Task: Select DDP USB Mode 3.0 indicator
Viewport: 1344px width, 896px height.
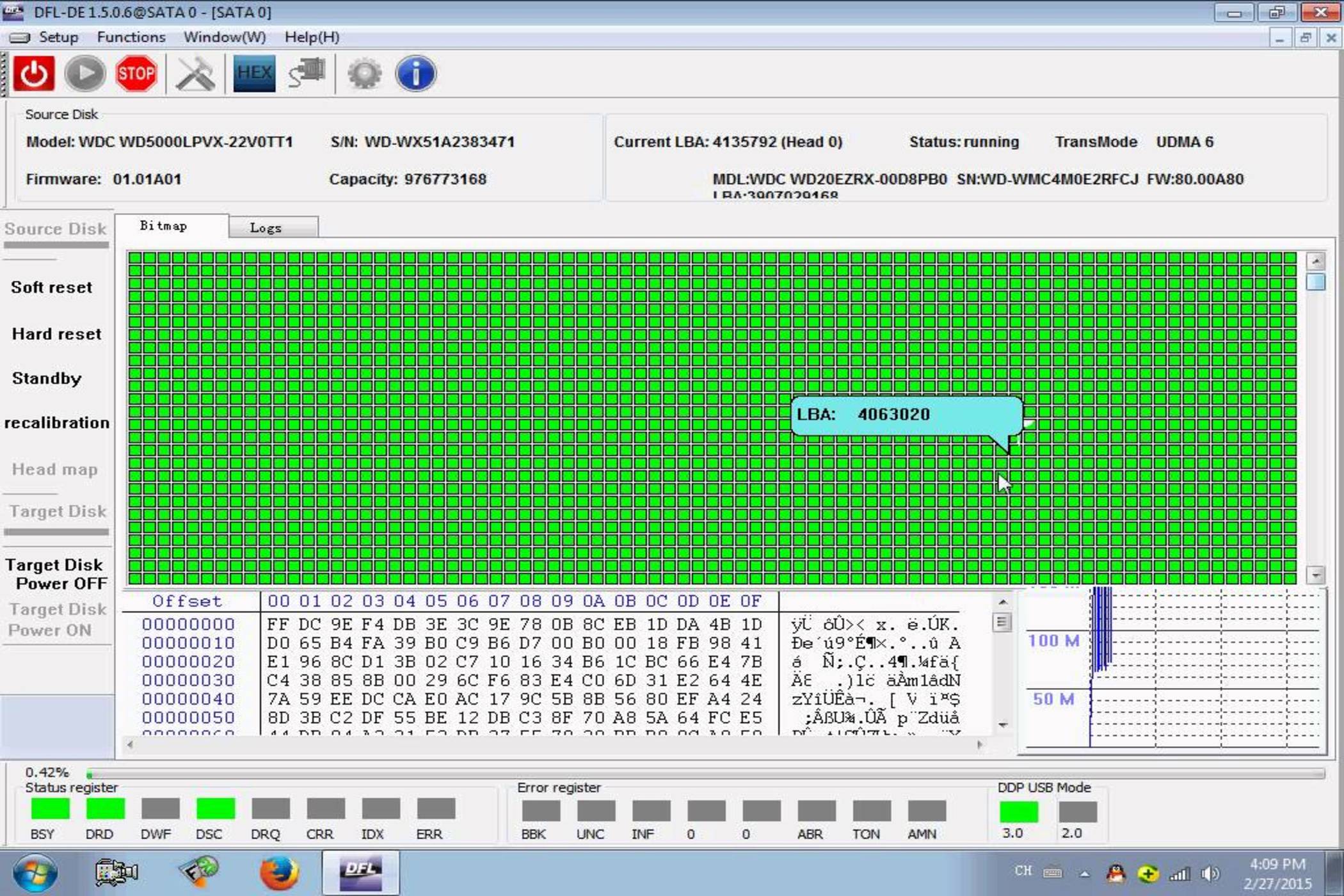Action: 1018,812
